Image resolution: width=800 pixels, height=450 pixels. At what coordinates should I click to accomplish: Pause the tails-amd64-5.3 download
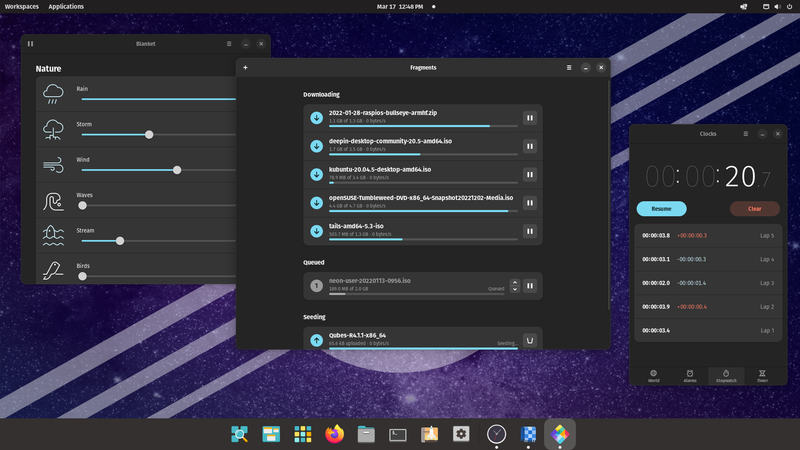(x=530, y=231)
